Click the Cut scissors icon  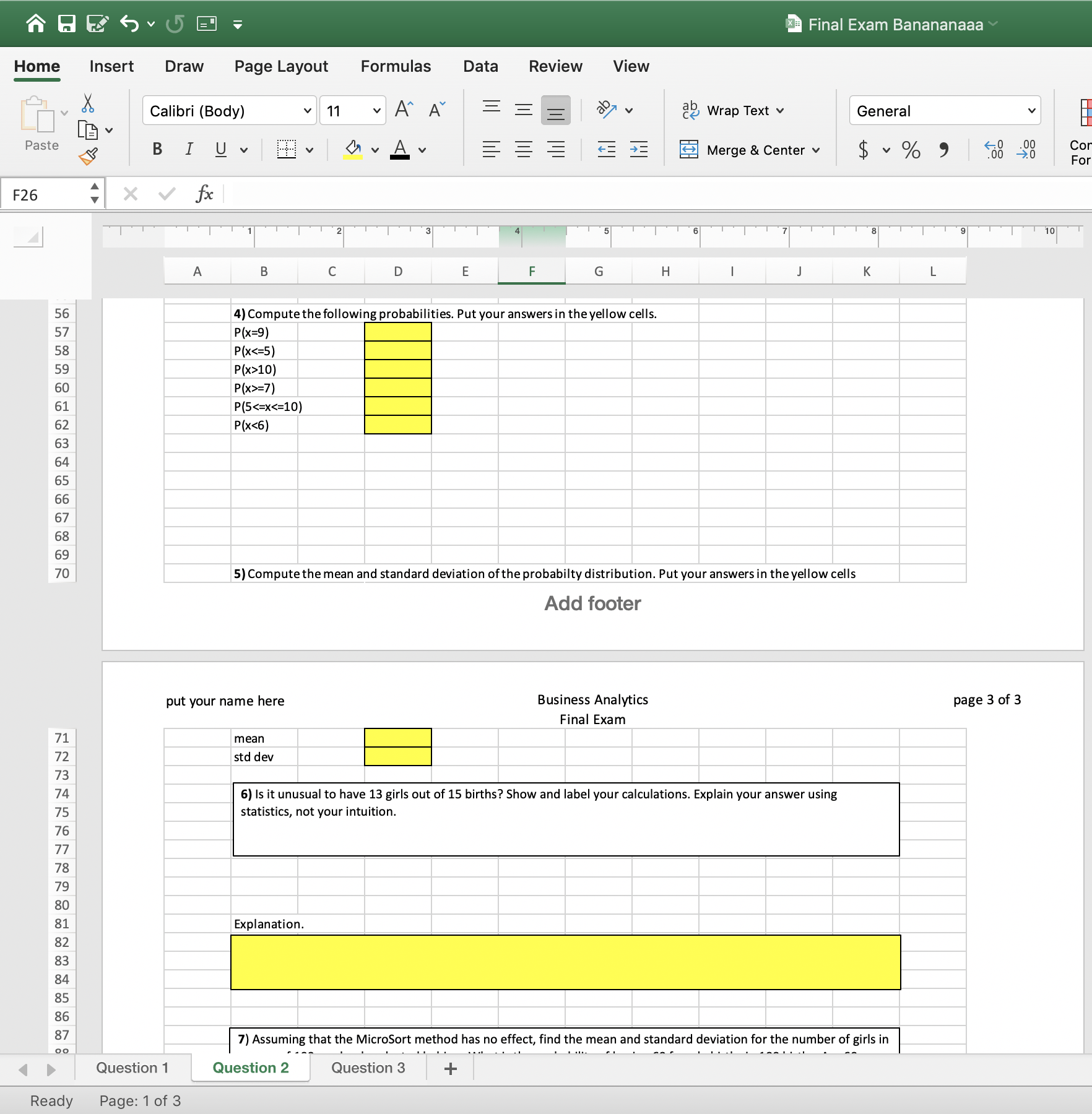click(x=88, y=103)
